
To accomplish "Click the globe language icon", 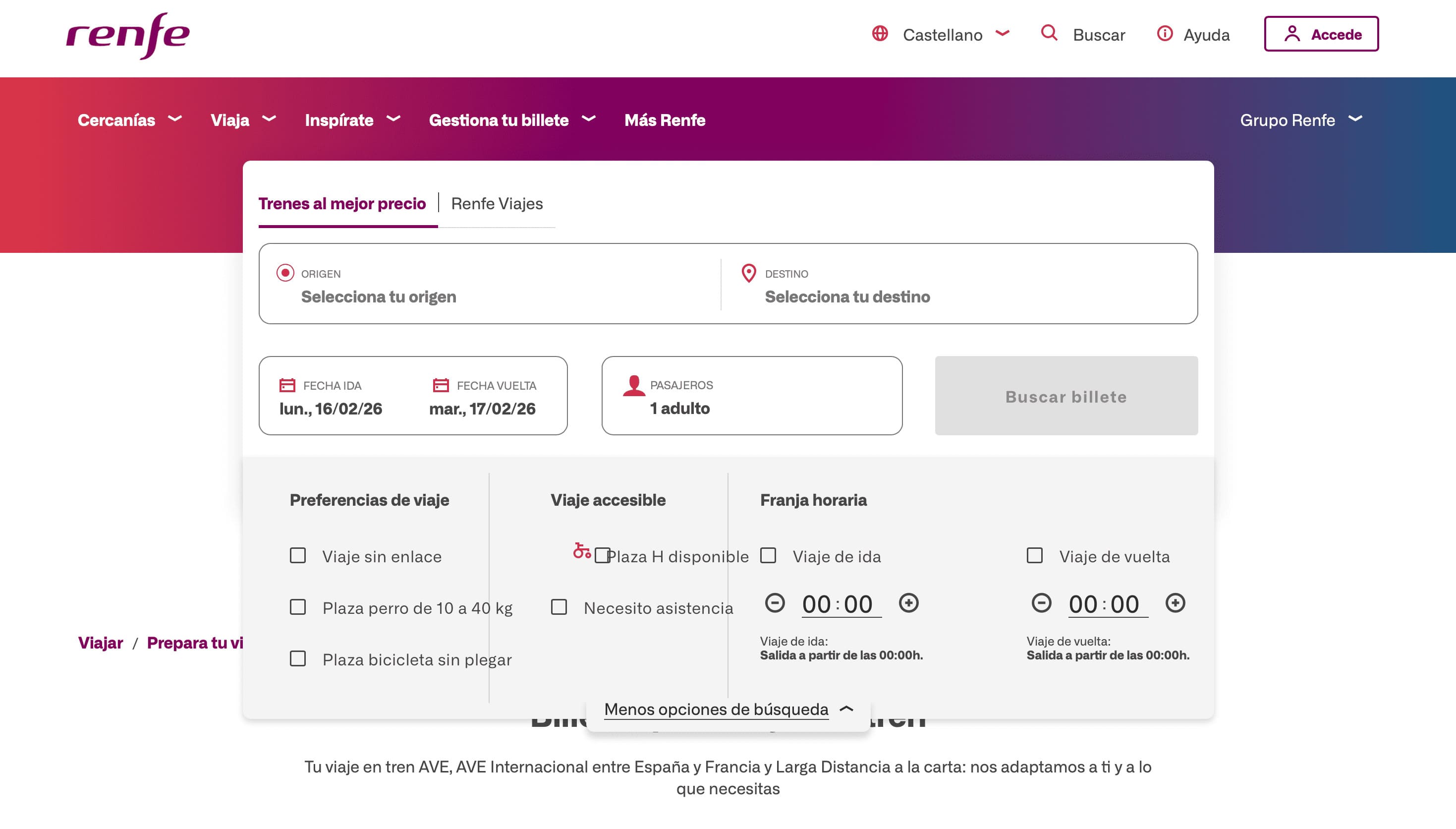I will [880, 34].
